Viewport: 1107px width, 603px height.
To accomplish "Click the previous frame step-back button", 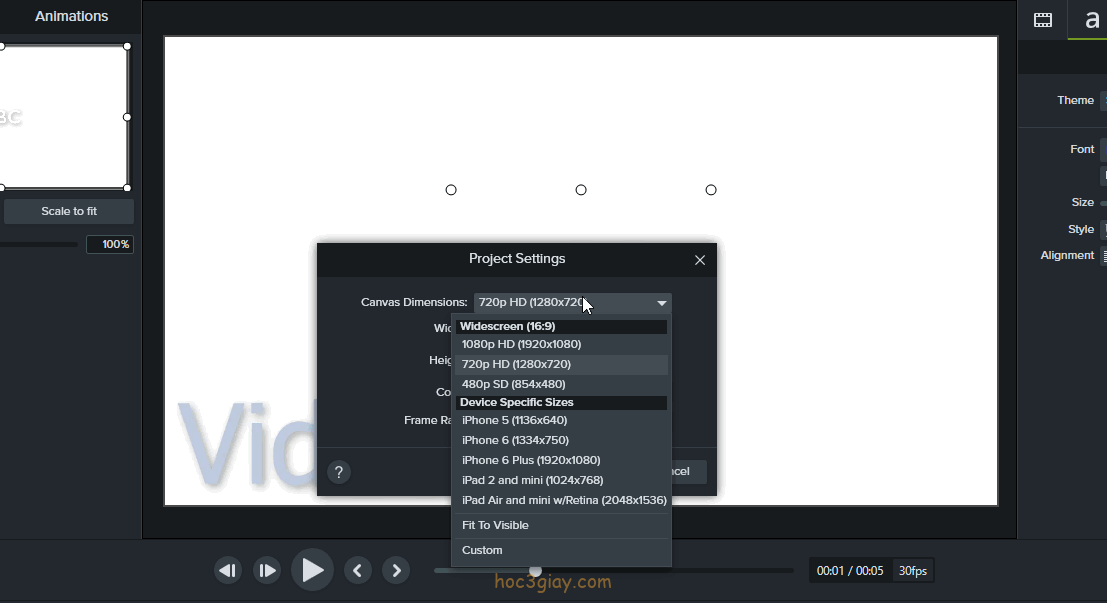I will coord(228,570).
